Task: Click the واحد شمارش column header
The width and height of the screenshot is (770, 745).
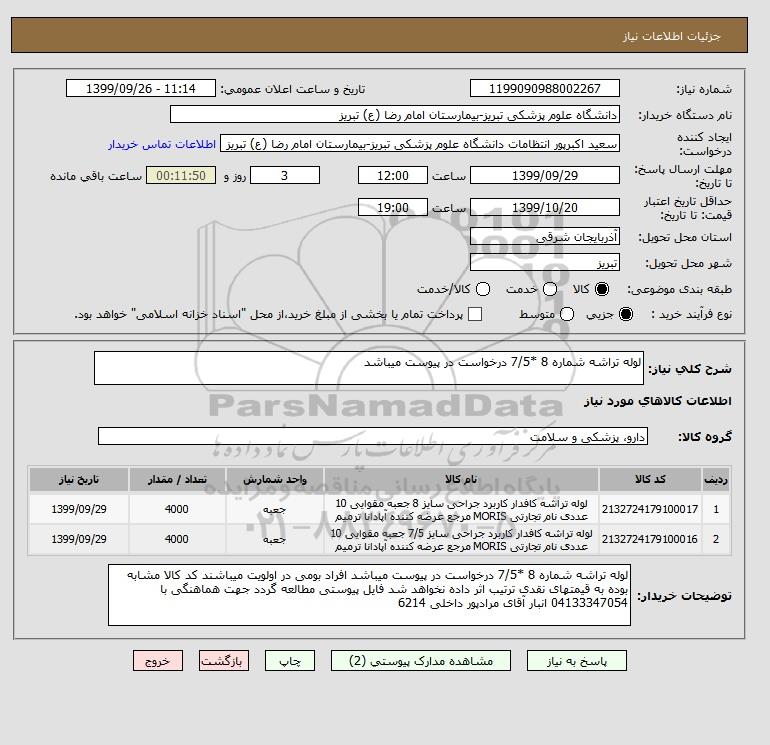Action: coord(275,479)
